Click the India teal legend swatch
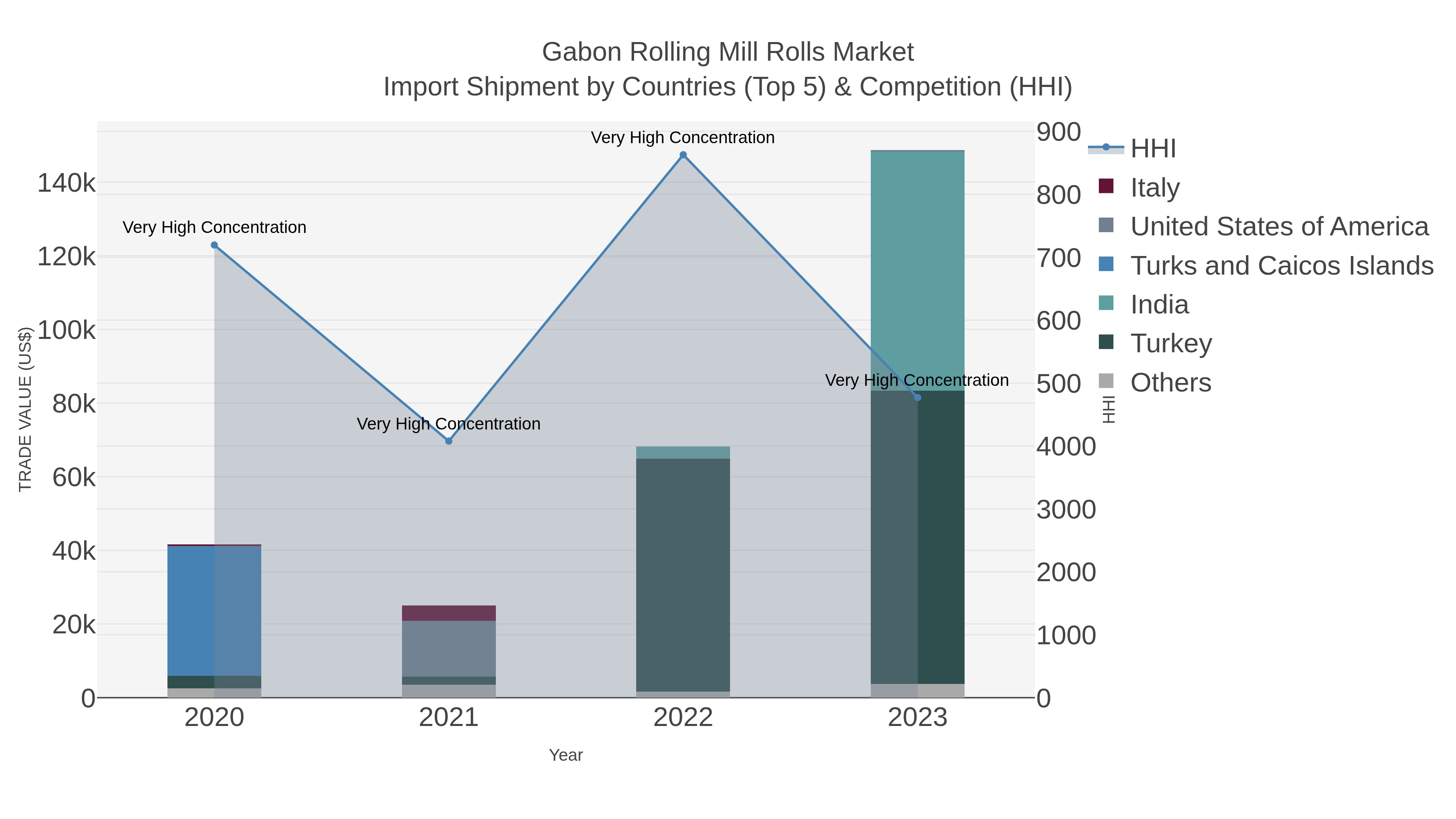The height and width of the screenshot is (819, 1456). [1106, 303]
